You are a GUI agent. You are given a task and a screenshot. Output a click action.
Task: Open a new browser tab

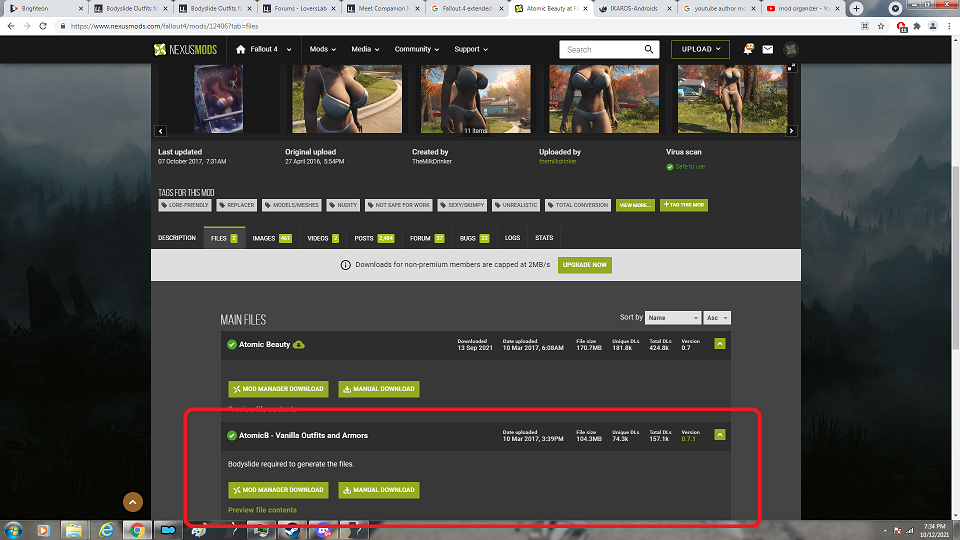[x=857, y=9]
